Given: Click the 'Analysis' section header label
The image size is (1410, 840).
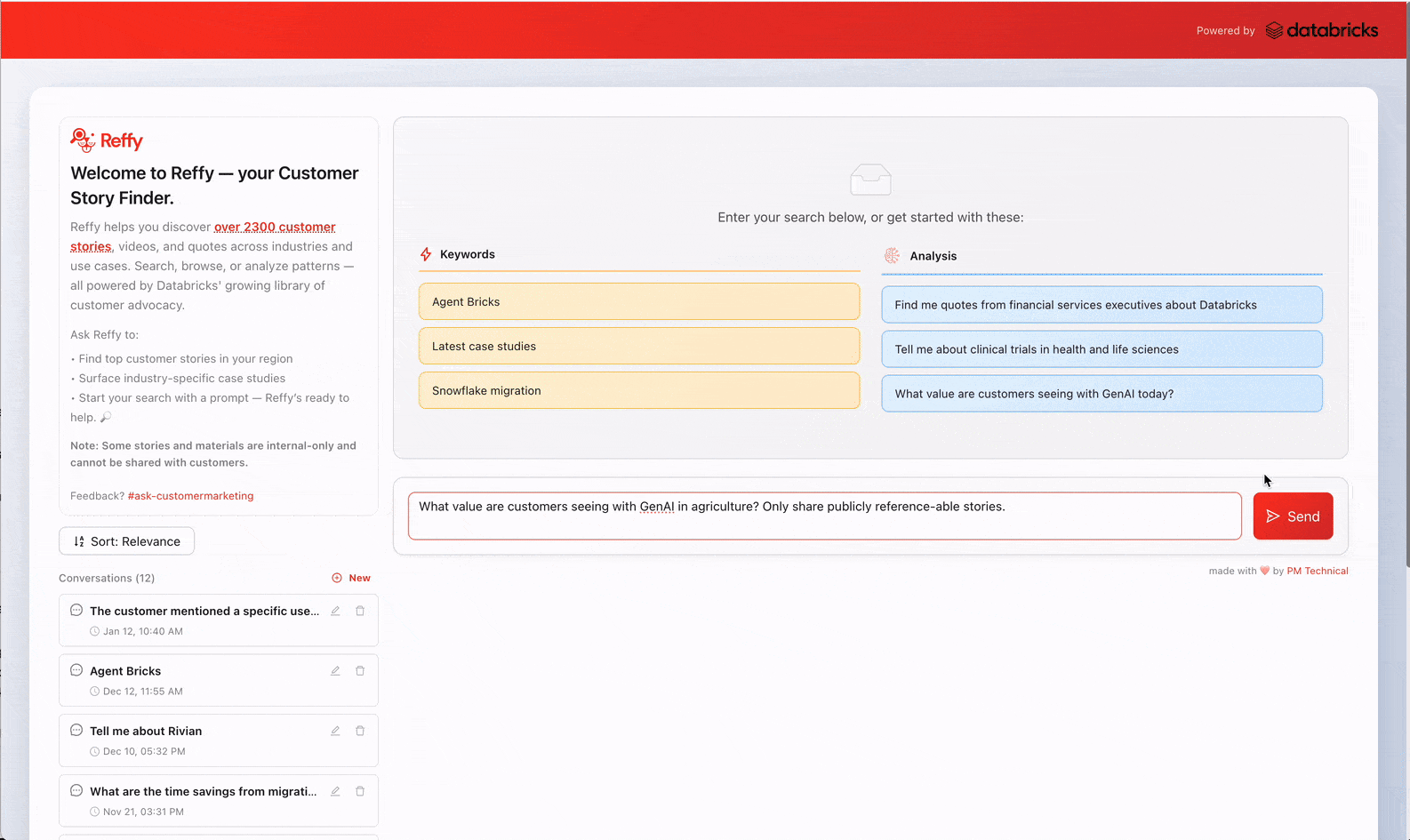Looking at the screenshot, I should [x=933, y=256].
